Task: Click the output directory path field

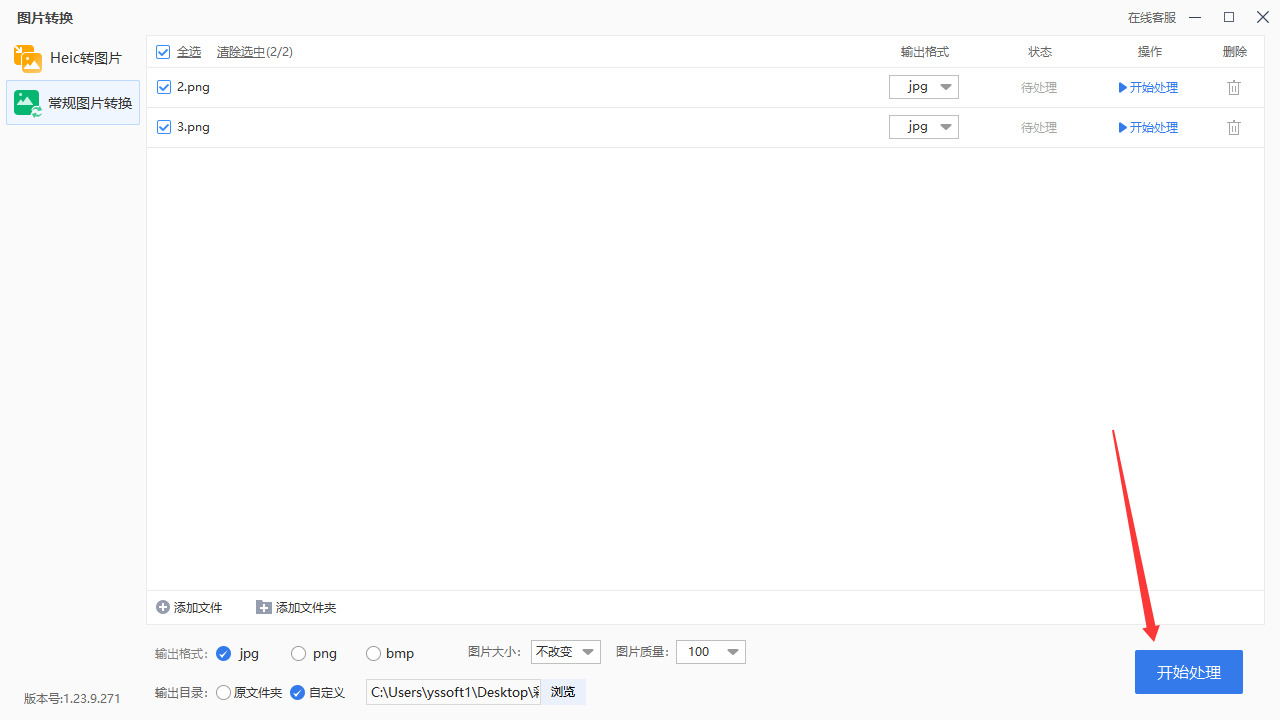Action: coord(454,692)
